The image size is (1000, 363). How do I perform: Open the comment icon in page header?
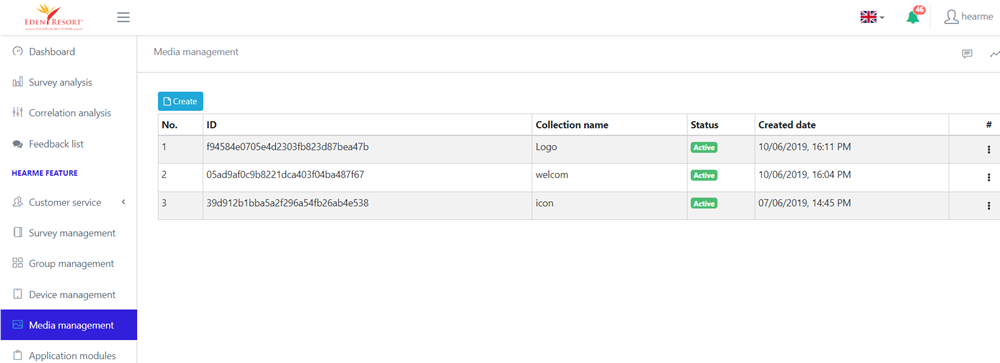point(967,54)
